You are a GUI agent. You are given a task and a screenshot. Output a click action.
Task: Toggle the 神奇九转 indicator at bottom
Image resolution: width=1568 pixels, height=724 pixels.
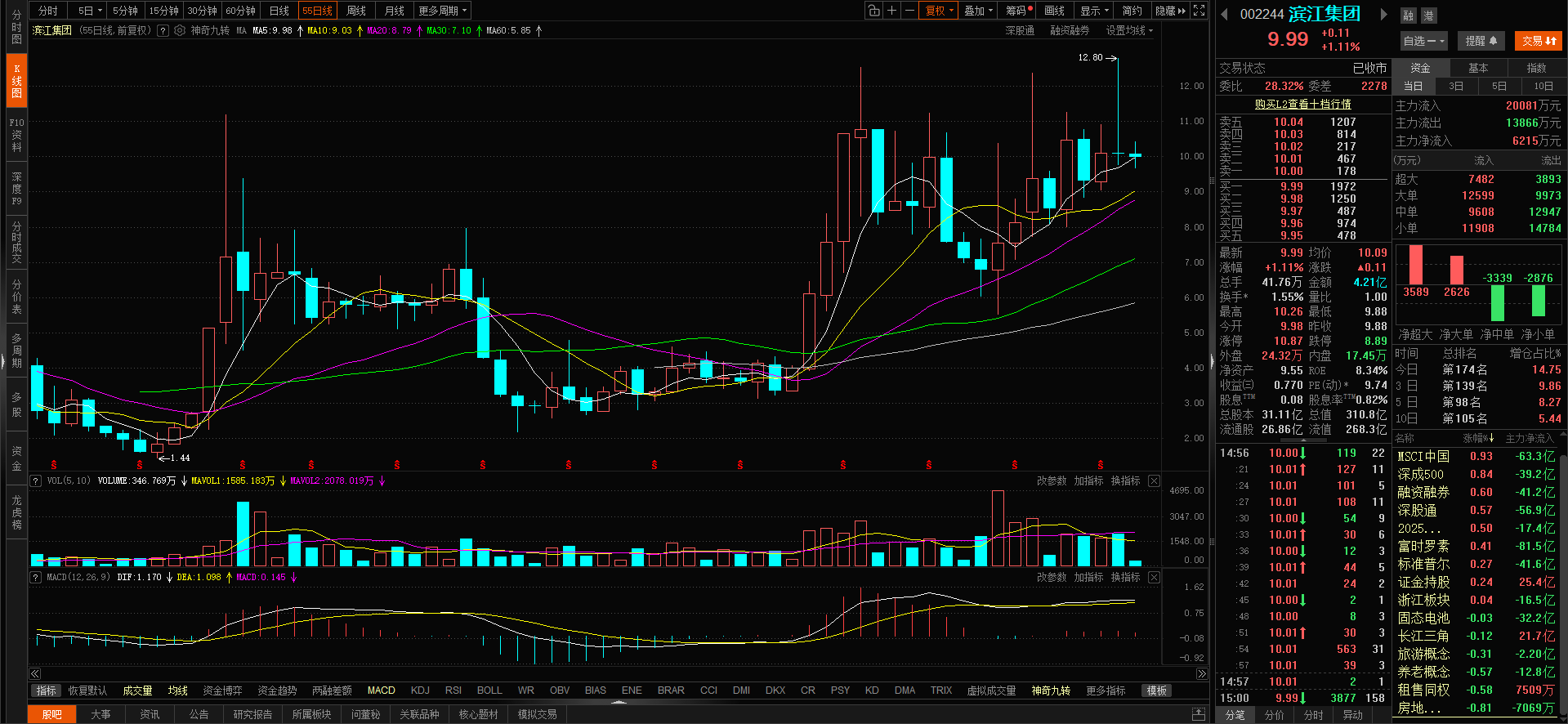[x=1050, y=690]
